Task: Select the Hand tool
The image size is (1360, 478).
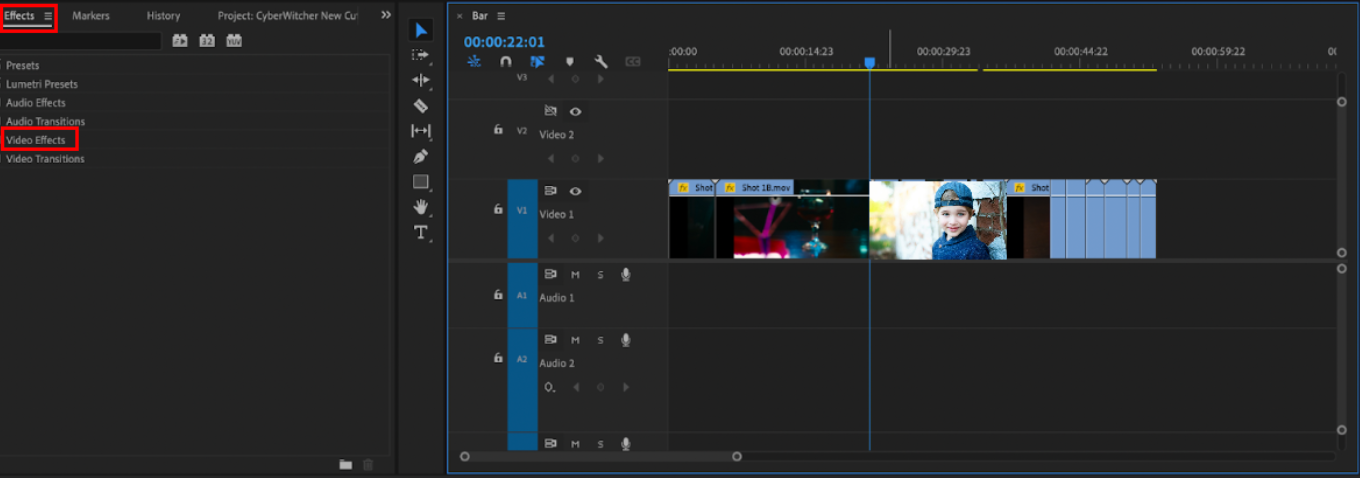Action: click(x=421, y=207)
